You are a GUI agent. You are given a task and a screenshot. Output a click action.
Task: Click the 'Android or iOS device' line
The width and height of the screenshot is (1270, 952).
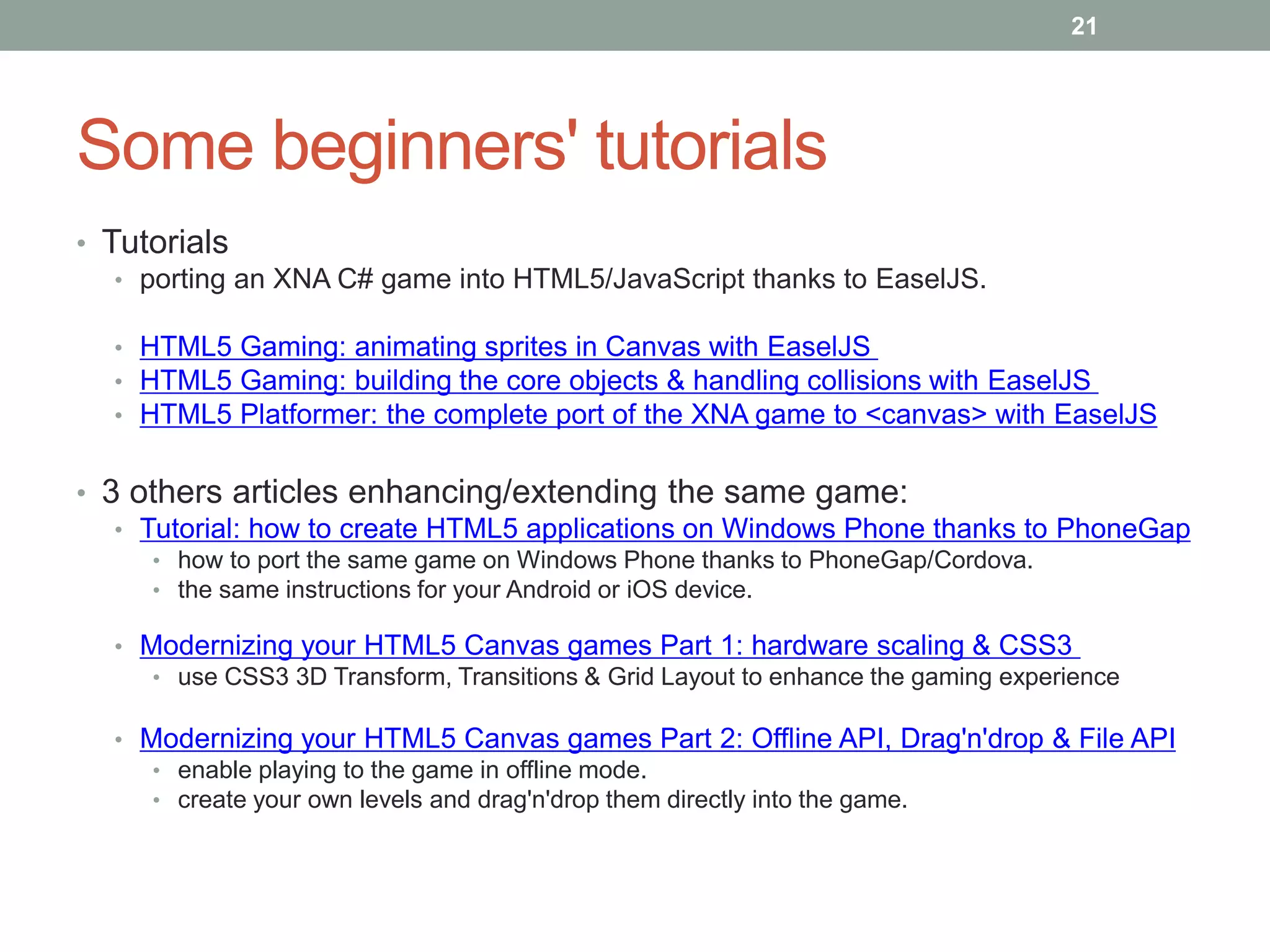464,589
